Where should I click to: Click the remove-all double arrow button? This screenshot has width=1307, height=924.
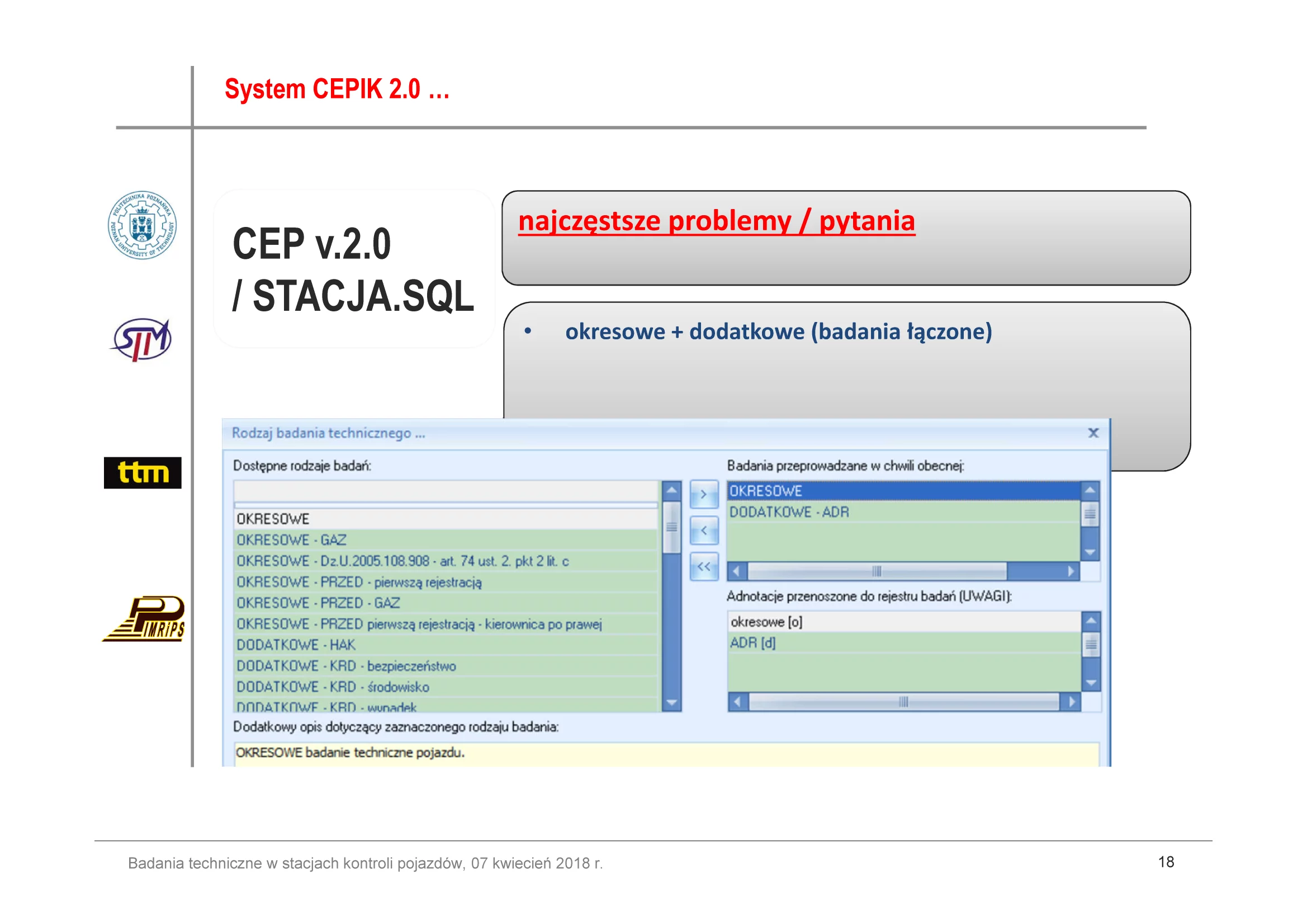[x=704, y=567]
